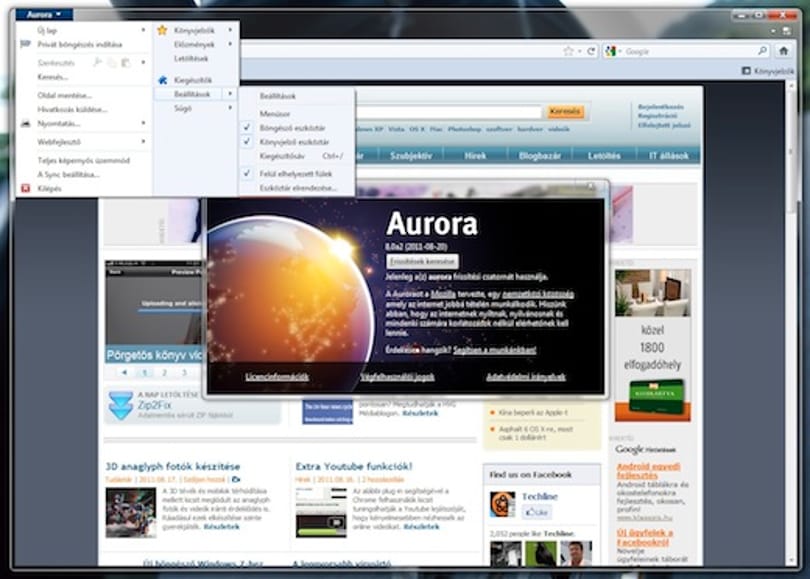Click the private browsing mask icon
The height and width of the screenshot is (579, 810).
25,44
